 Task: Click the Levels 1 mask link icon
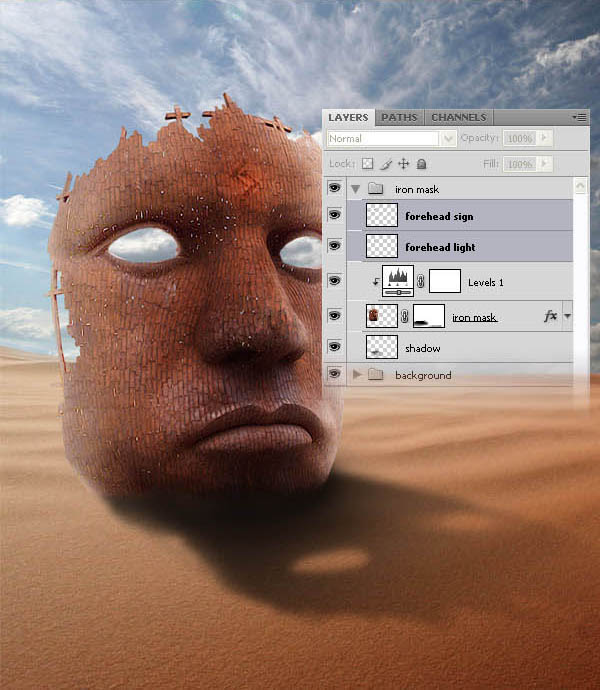point(421,281)
